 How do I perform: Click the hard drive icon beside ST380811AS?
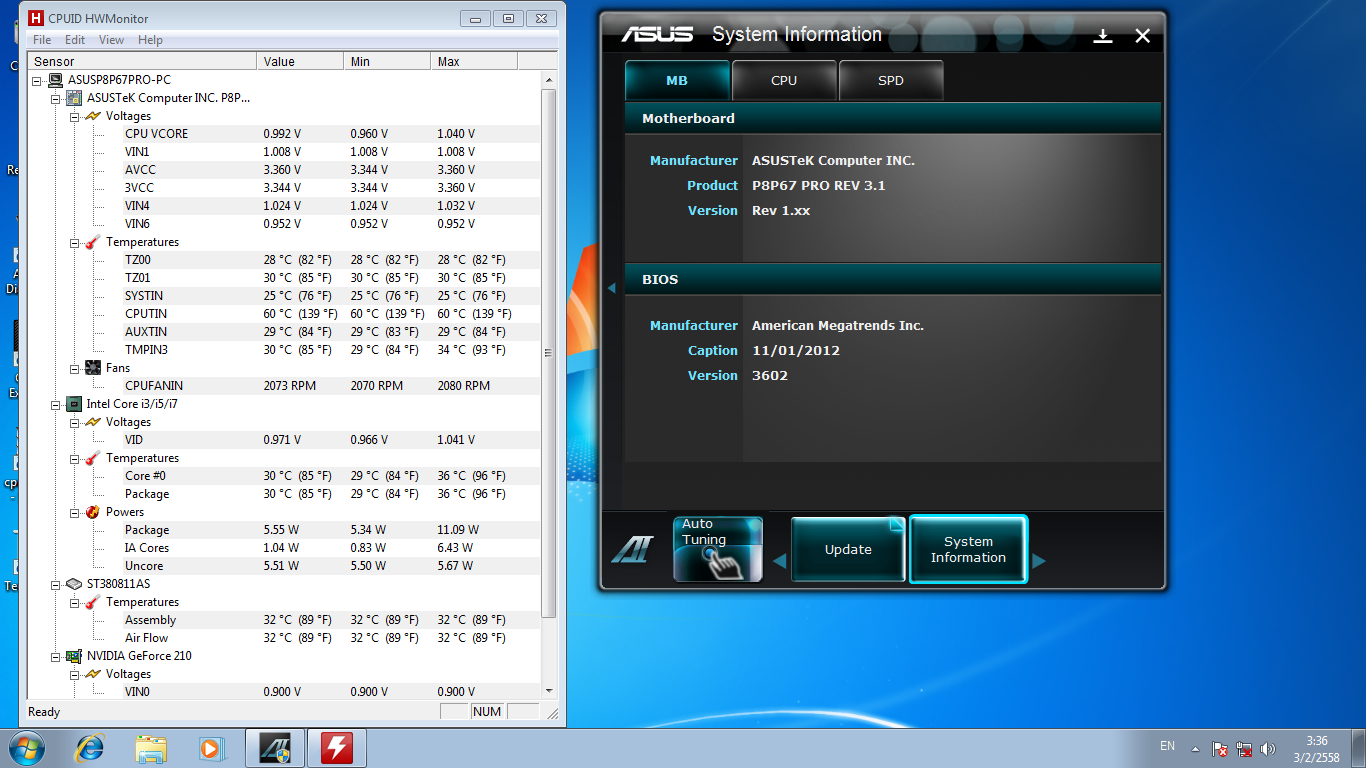pos(74,584)
